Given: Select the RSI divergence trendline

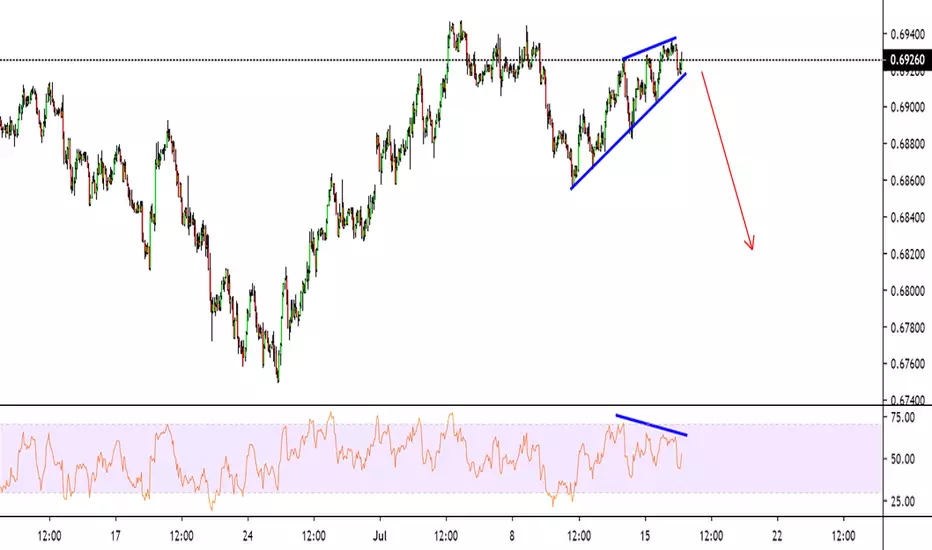Looking at the screenshot, I should [651, 425].
